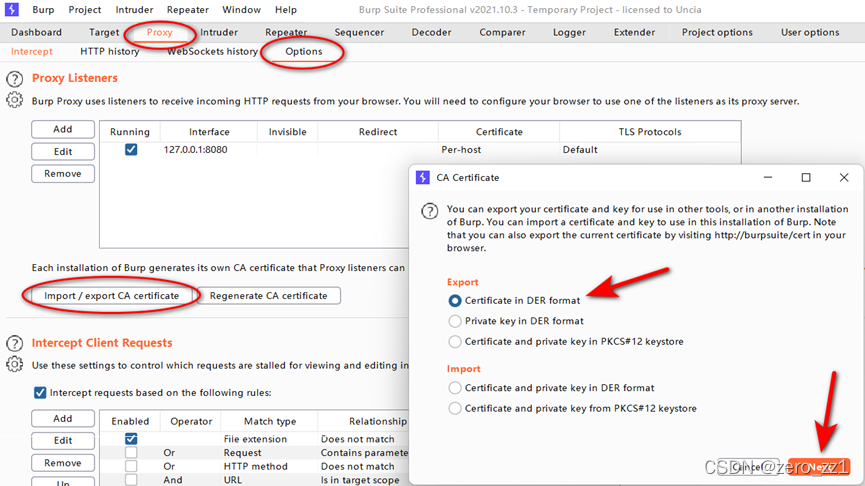Click Remove under Proxy Listeners
This screenshot has width=865, height=486.
click(63, 173)
